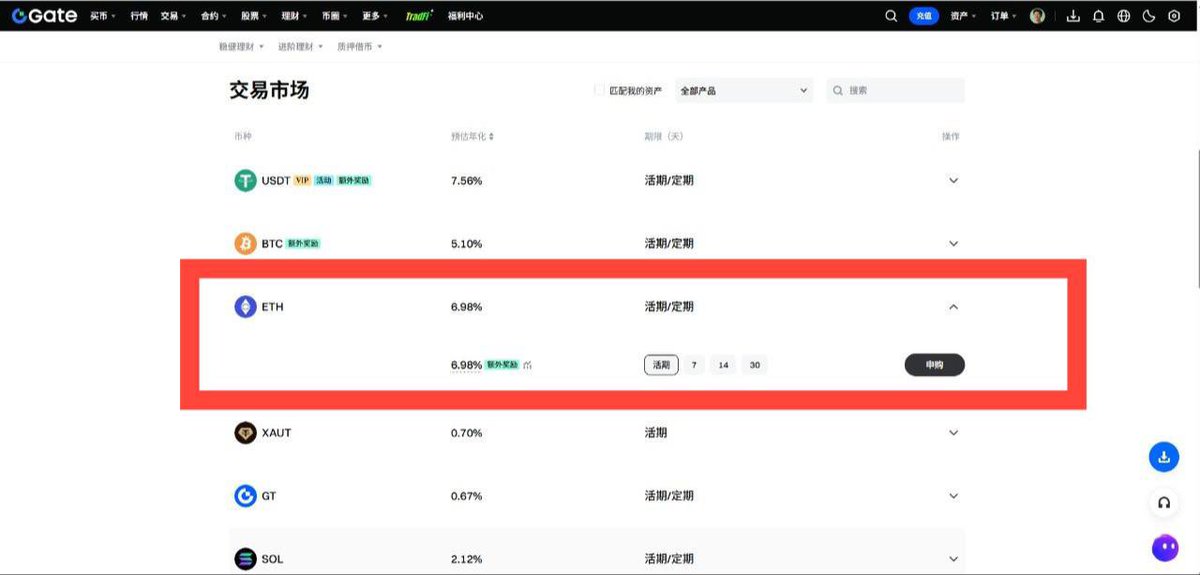Open the 更多 menu
The height and width of the screenshot is (575, 1200).
377,16
